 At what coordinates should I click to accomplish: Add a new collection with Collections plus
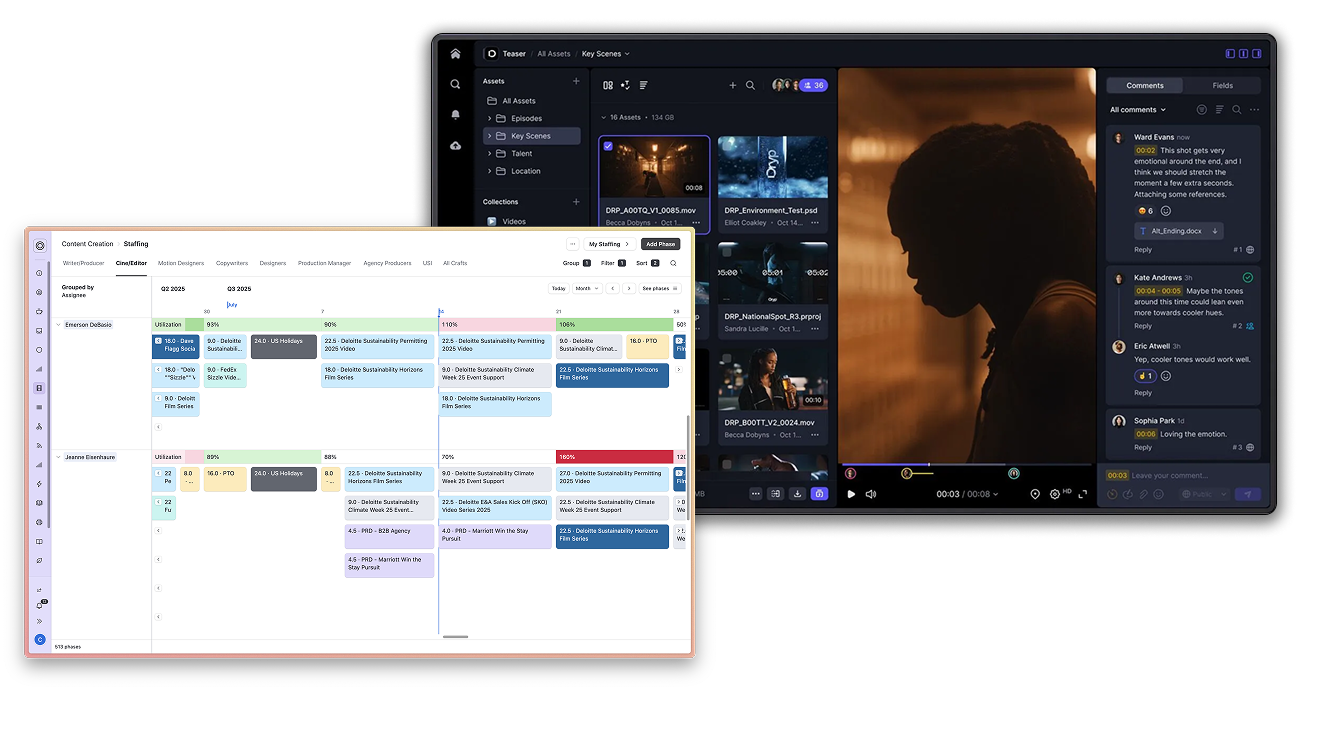point(576,202)
